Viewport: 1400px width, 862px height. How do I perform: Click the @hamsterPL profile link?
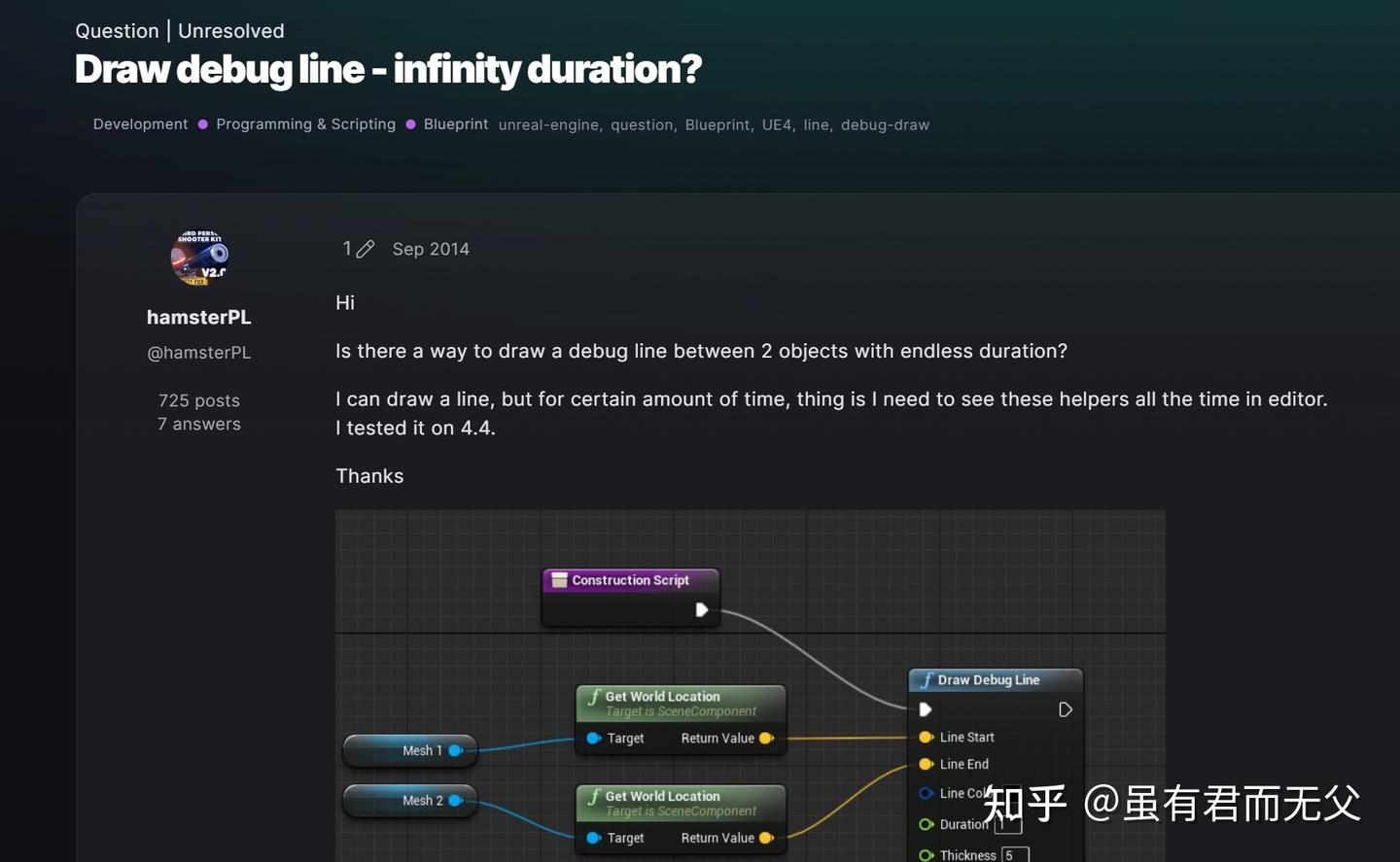coord(198,352)
